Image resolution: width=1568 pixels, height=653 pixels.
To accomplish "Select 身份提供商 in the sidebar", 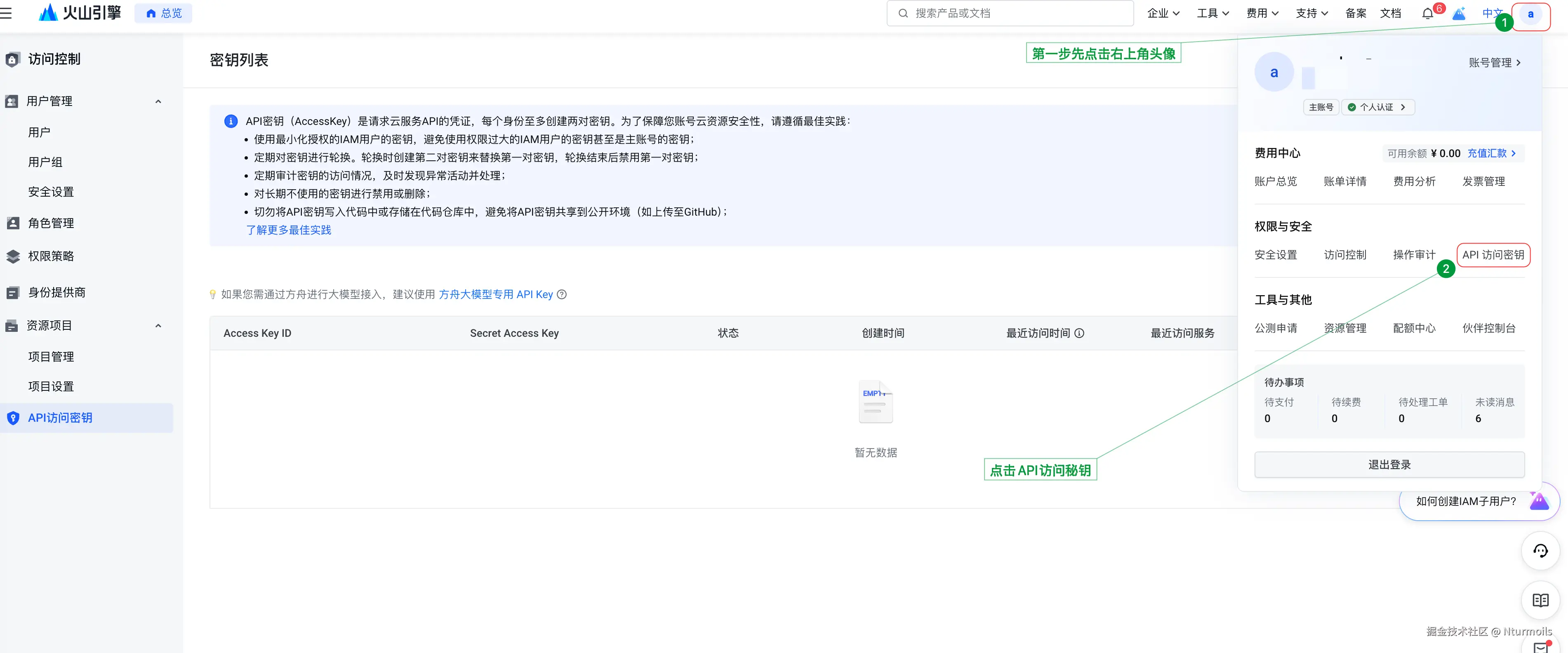I will [57, 292].
